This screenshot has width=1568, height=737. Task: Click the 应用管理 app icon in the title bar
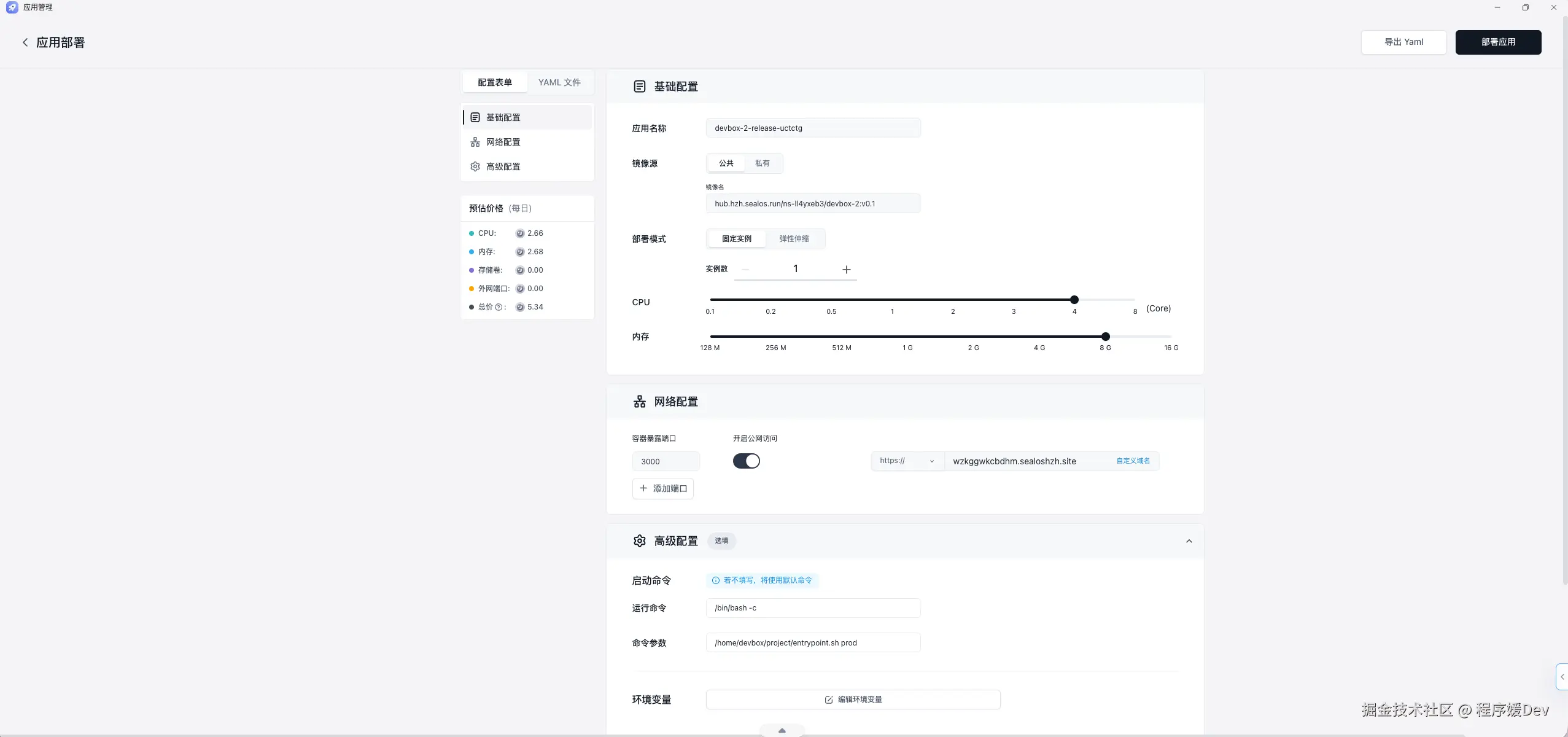(12, 7)
